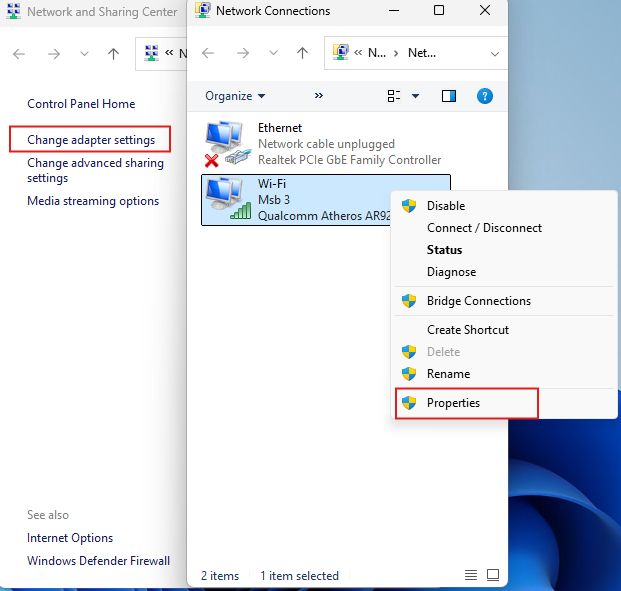Image resolution: width=621 pixels, height=591 pixels.
Task: Click back arrow in Network and Sharing Center
Action: pyautogui.click(x=19, y=53)
